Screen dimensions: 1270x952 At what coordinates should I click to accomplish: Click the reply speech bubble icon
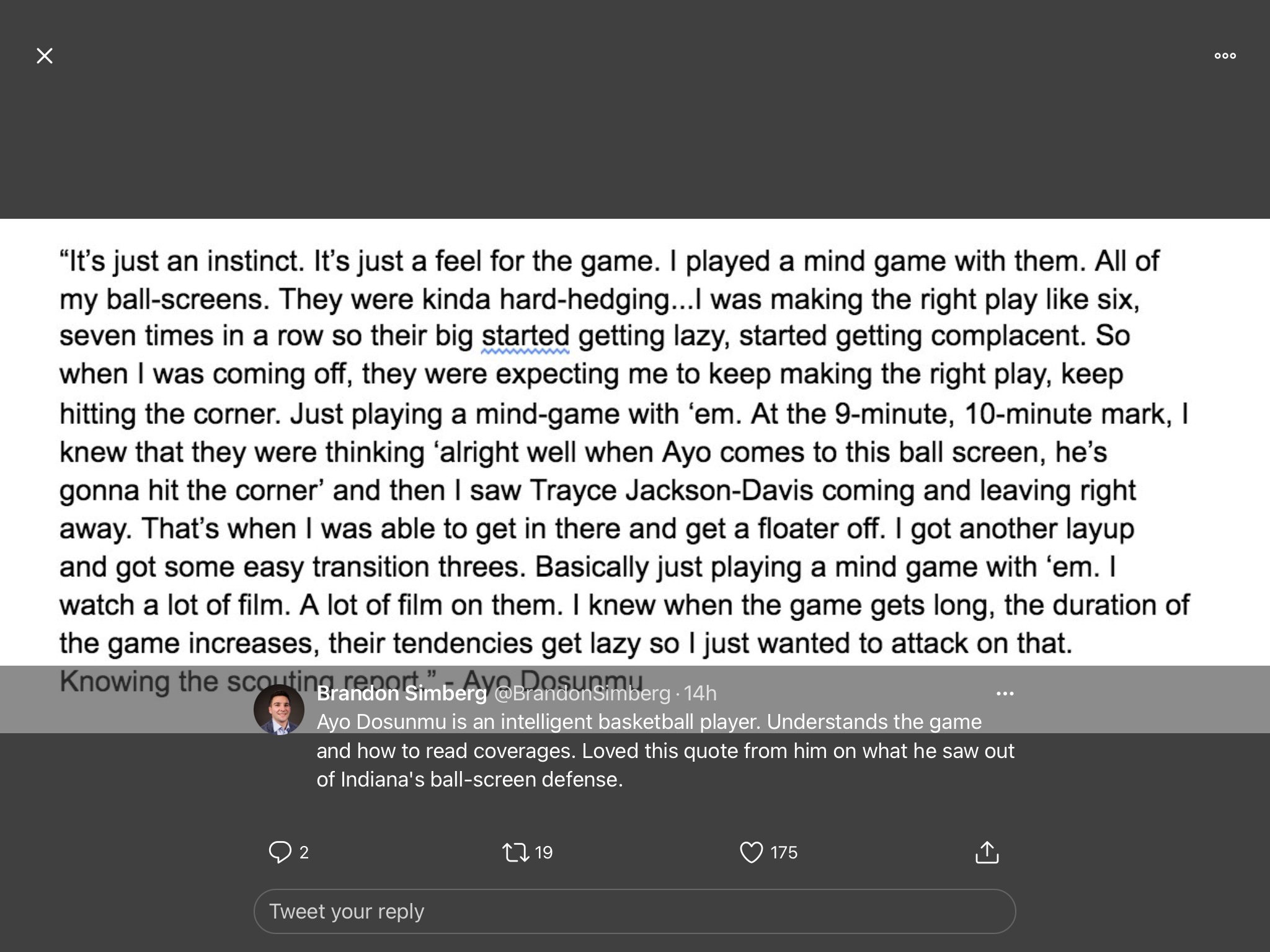(280, 852)
